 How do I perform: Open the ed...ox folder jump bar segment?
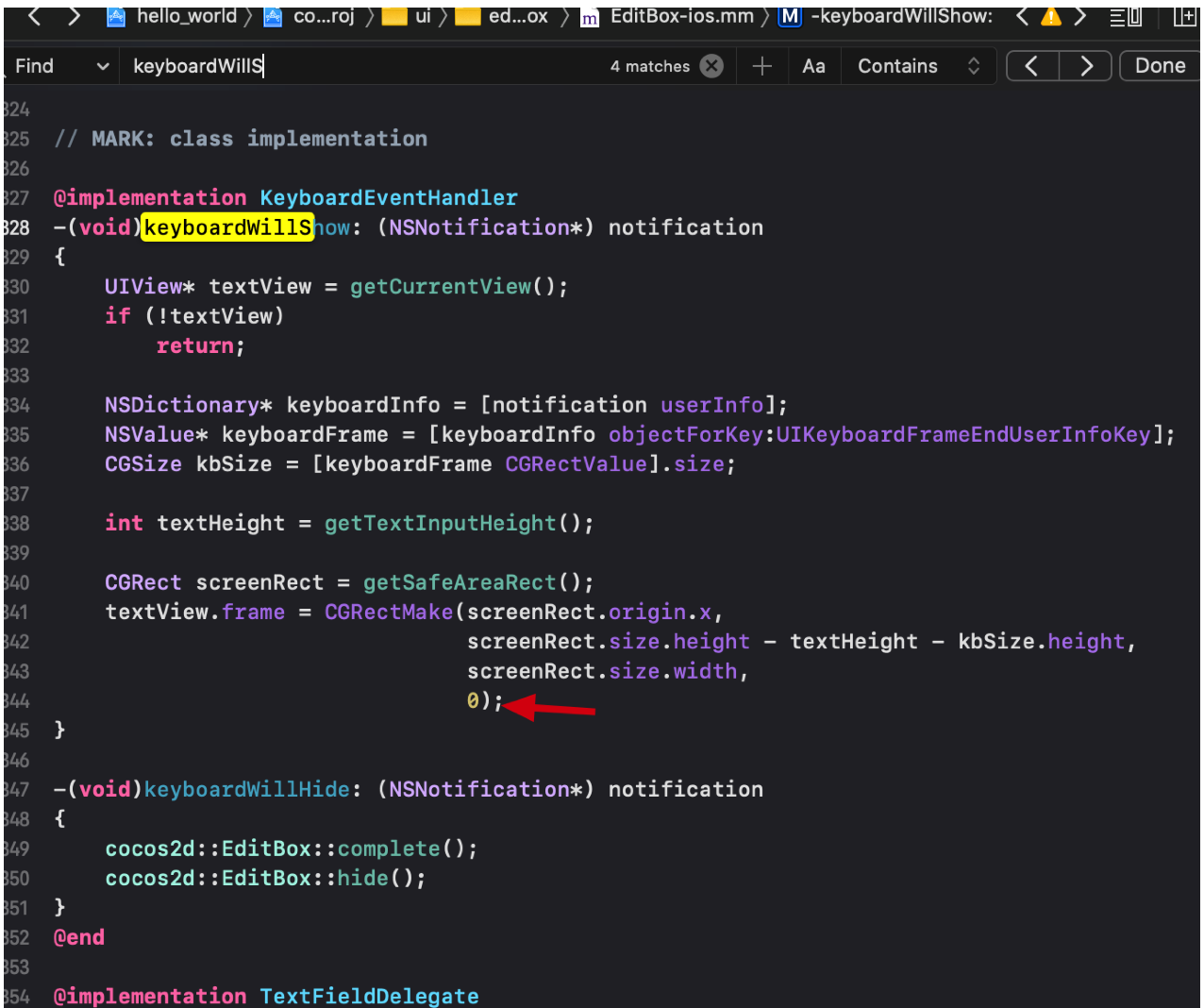[x=502, y=16]
